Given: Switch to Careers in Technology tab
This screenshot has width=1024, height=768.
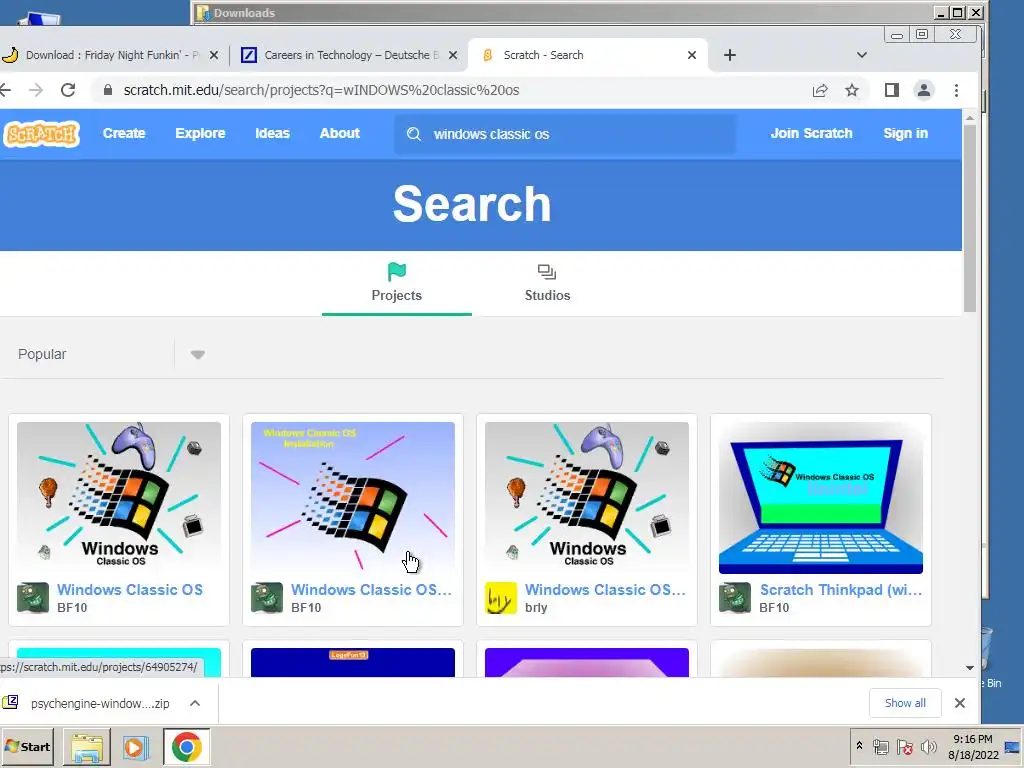Looking at the screenshot, I should click(x=349, y=56).
